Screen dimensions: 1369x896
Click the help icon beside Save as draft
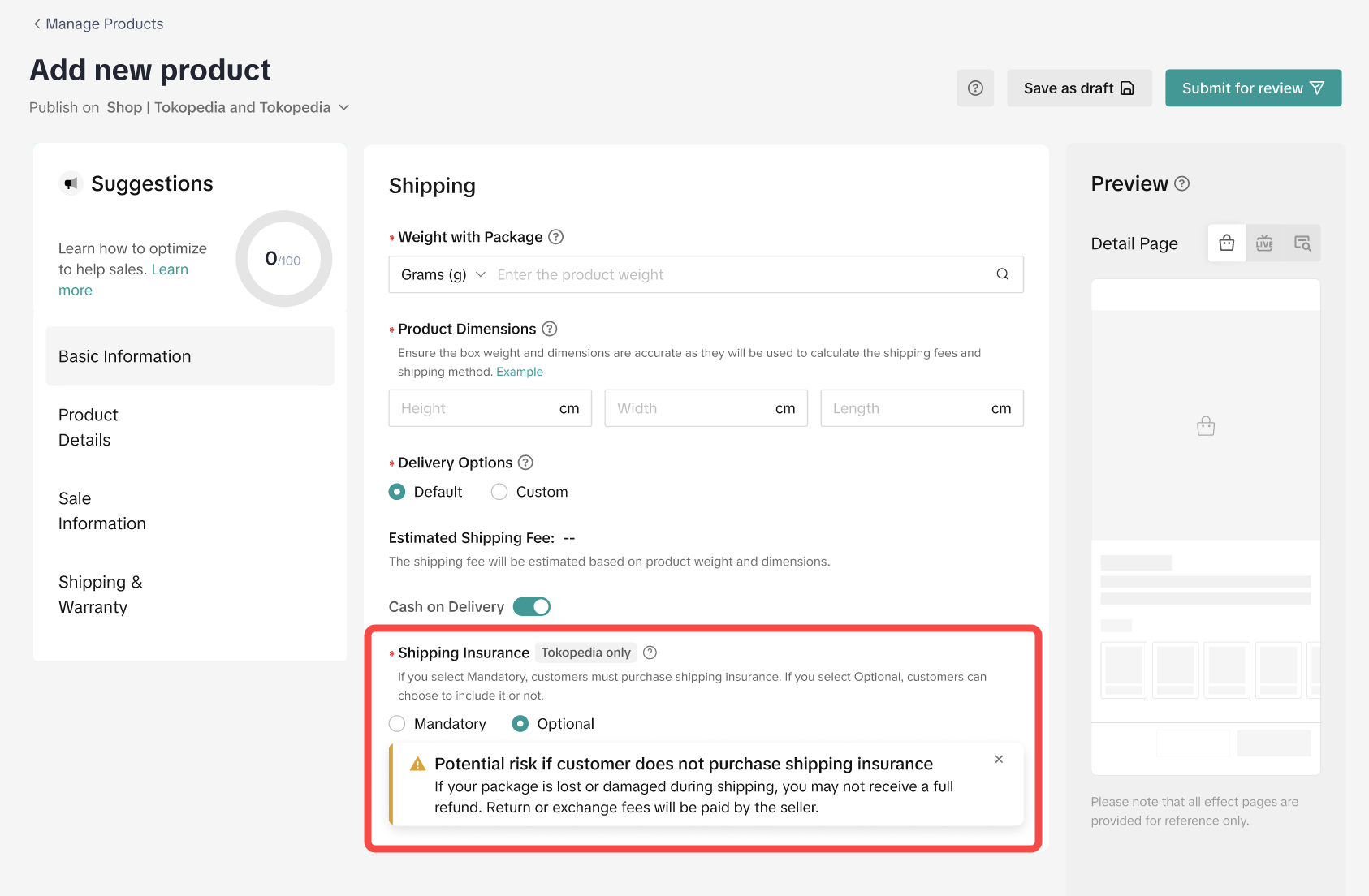coord(975,88)
